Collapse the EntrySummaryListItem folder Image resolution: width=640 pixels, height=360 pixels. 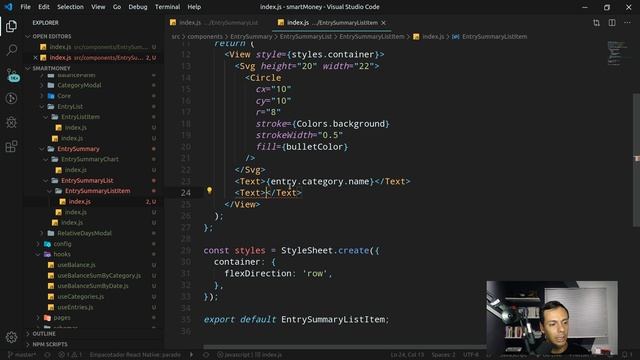94,191
